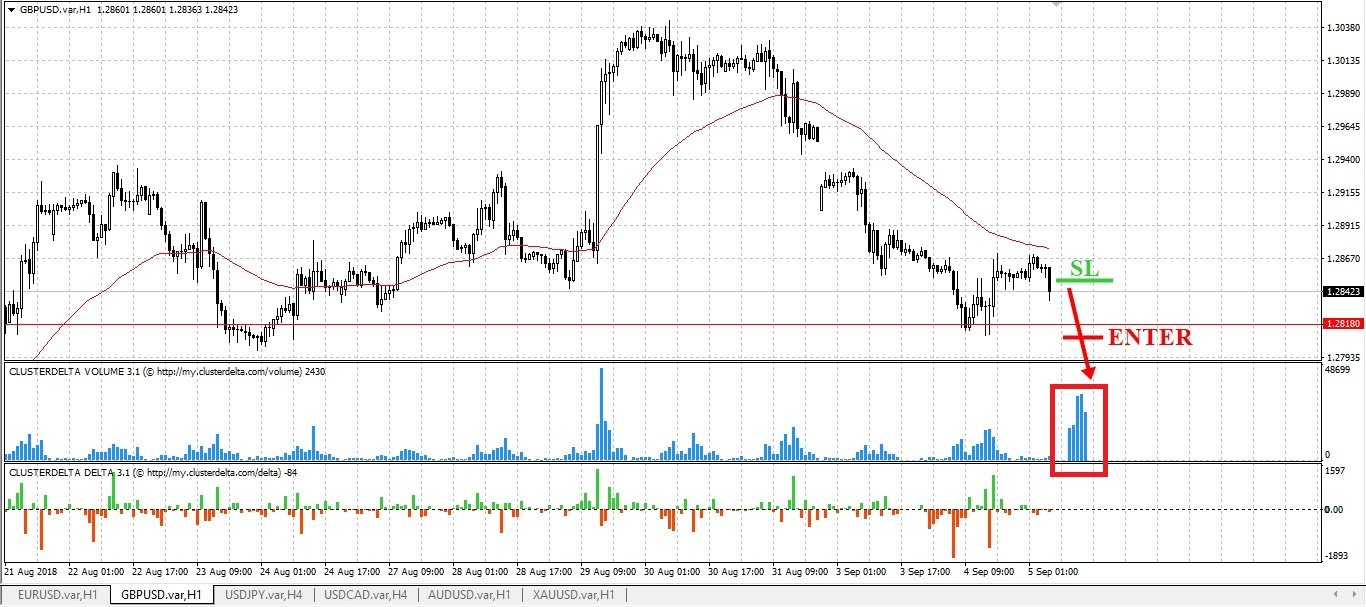
Task: Click the 1597 delta scale value
Action: [x=1334, y=470]
